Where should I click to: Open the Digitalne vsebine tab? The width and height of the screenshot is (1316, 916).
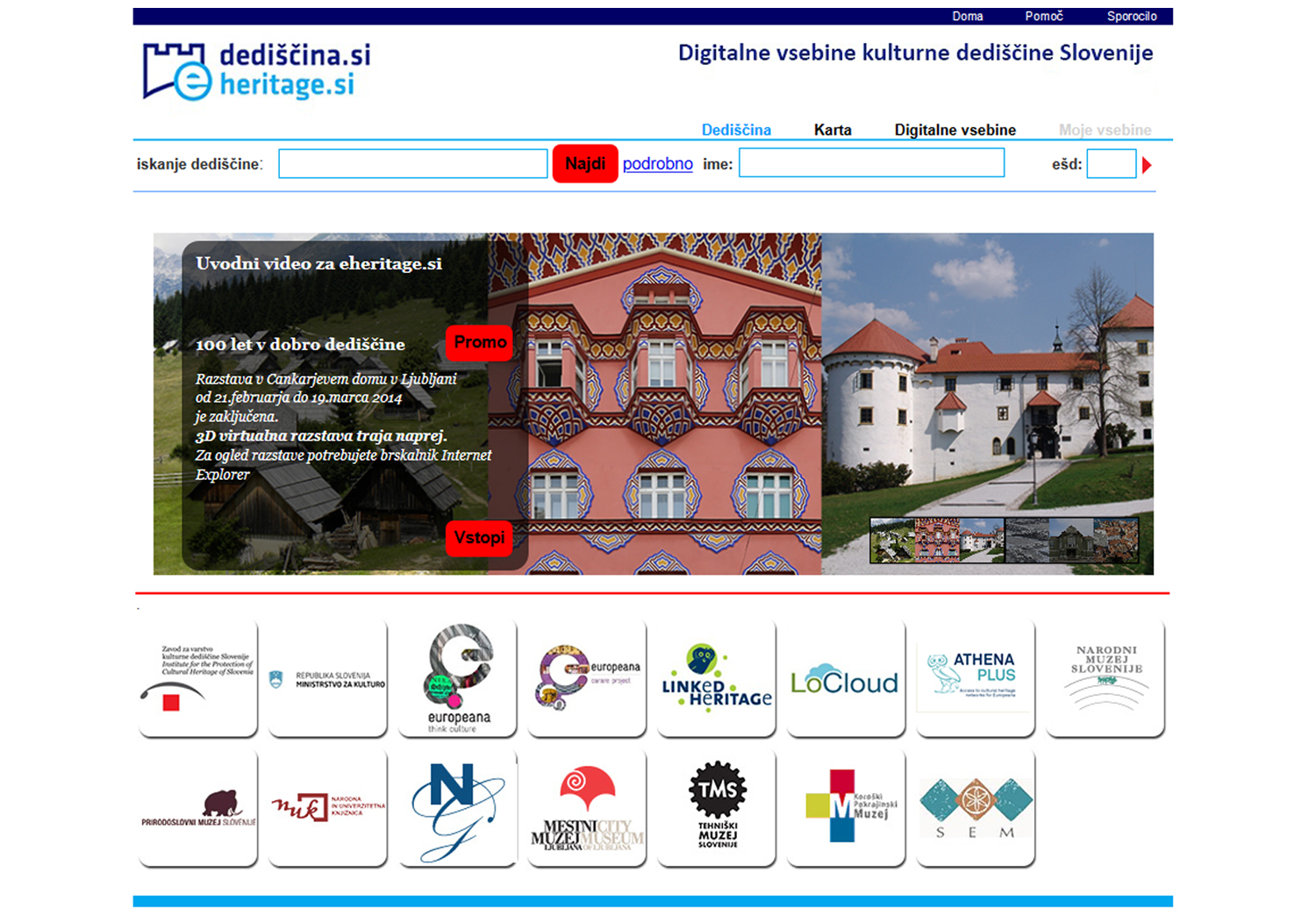955,130
